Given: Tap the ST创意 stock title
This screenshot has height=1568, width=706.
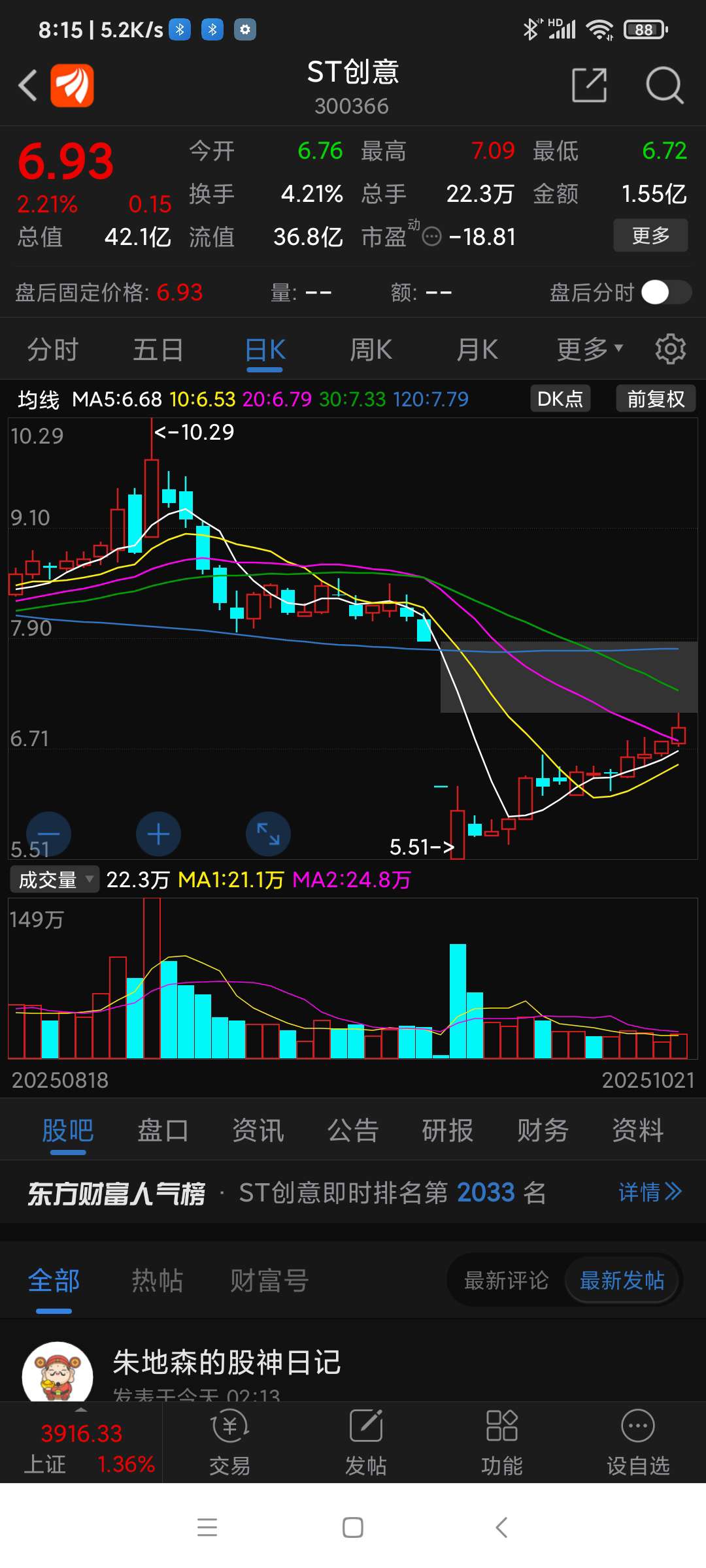Looking at the screenshot, I should (x=353, y=72).
